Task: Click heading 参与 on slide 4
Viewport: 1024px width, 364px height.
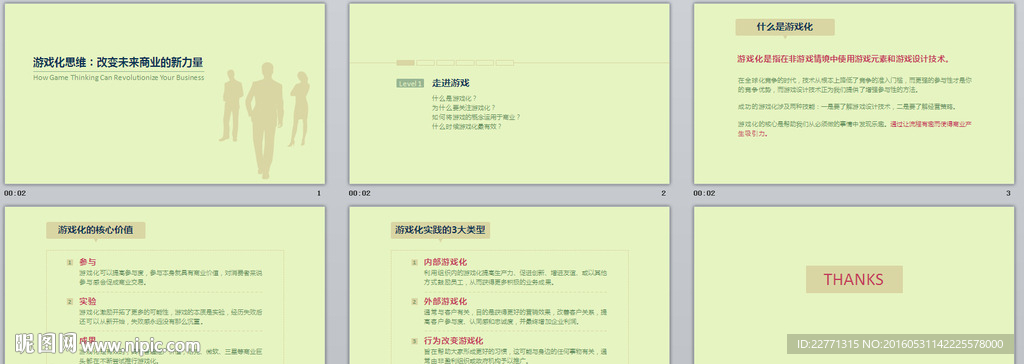Action: [x=88, y=262]
